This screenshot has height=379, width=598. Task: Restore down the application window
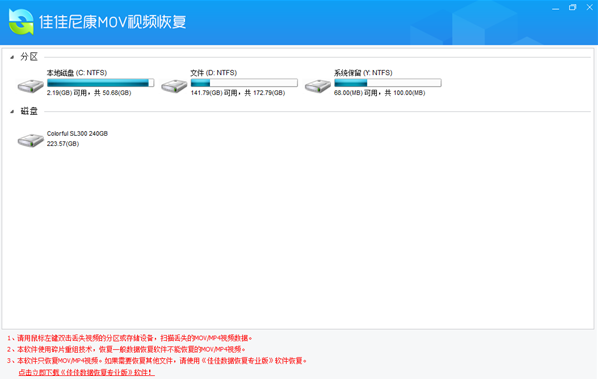pos(572,8)
